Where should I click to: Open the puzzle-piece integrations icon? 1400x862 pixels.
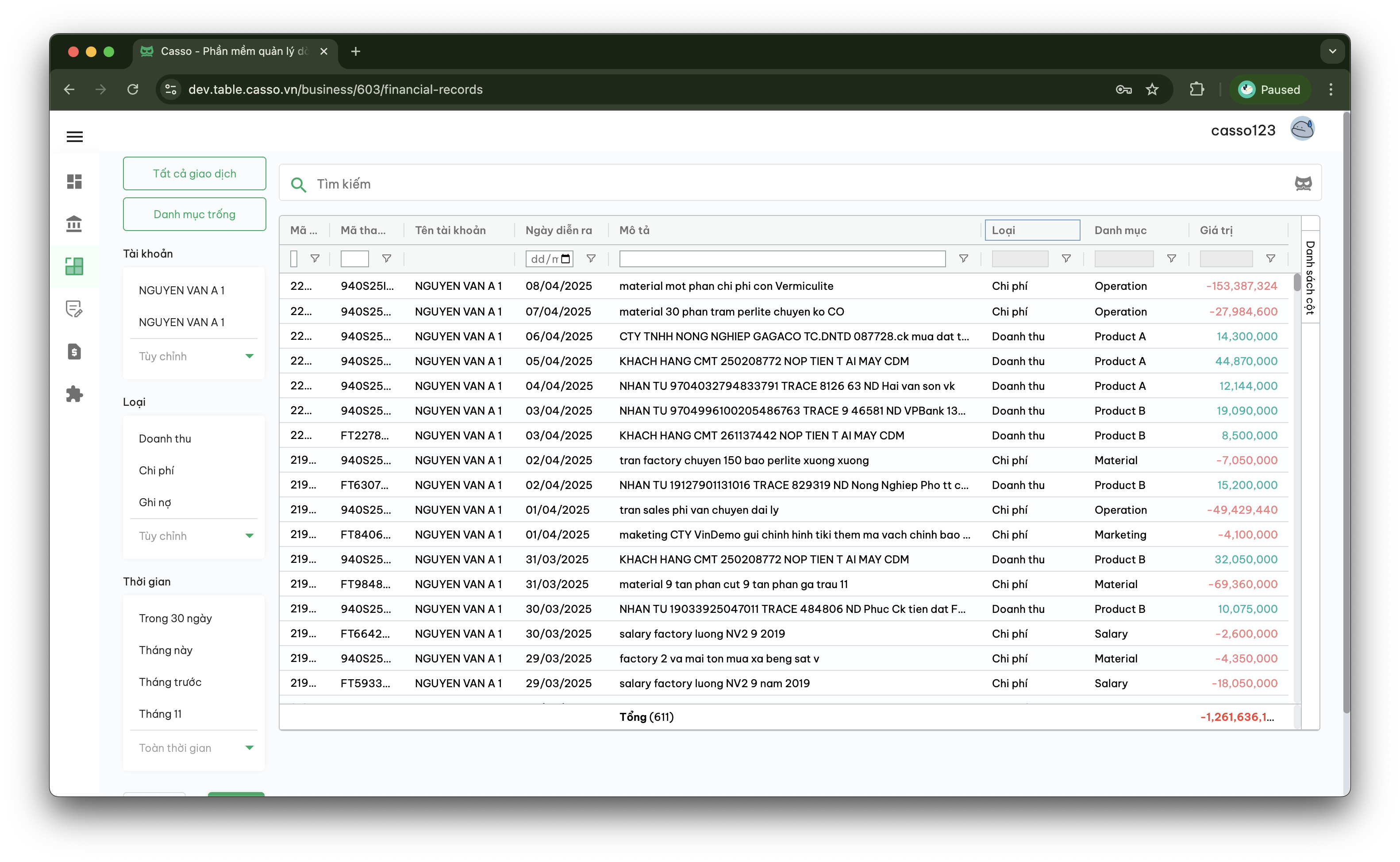[74, 394]
